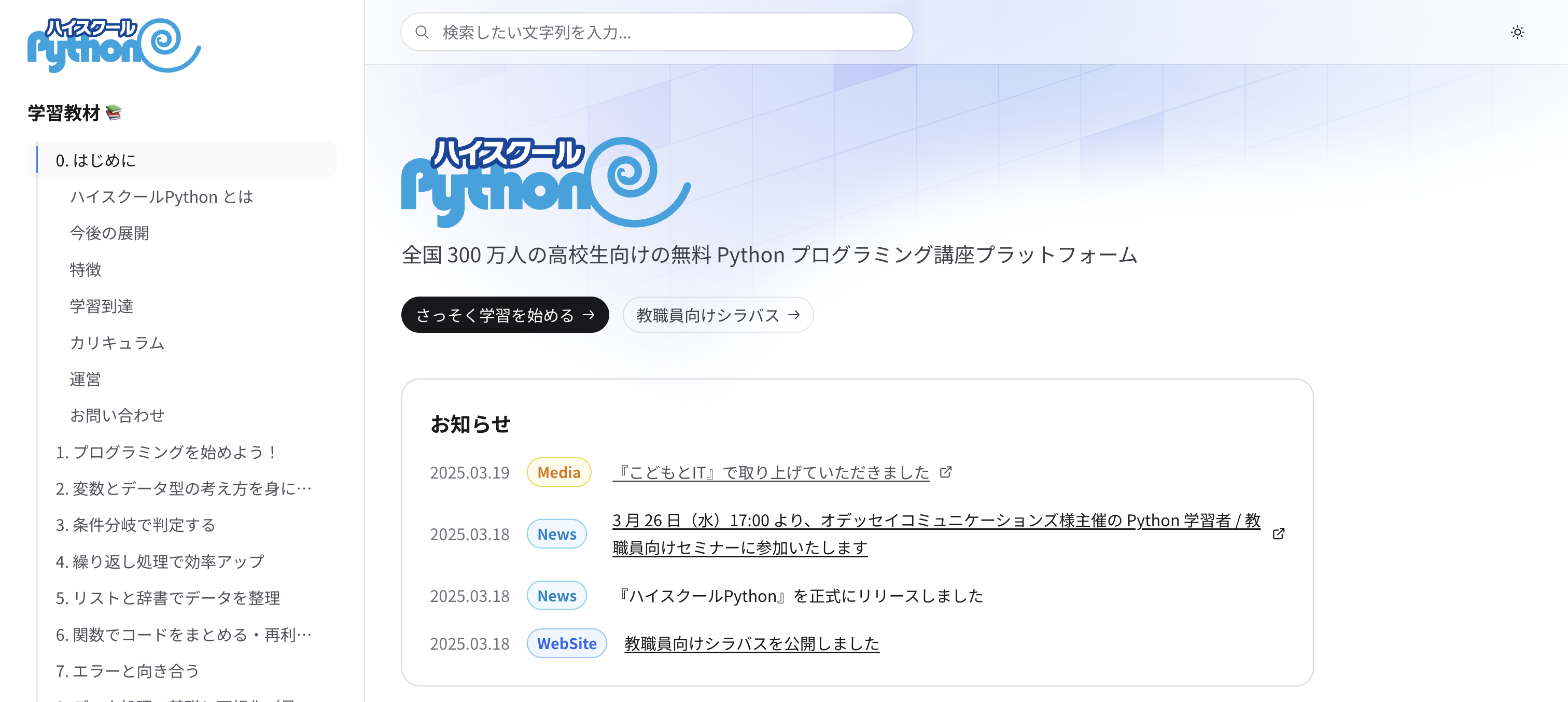Click the 学習教材 sidebar heading
Viewport: 1568px width, 702px height.
point(63,113)
